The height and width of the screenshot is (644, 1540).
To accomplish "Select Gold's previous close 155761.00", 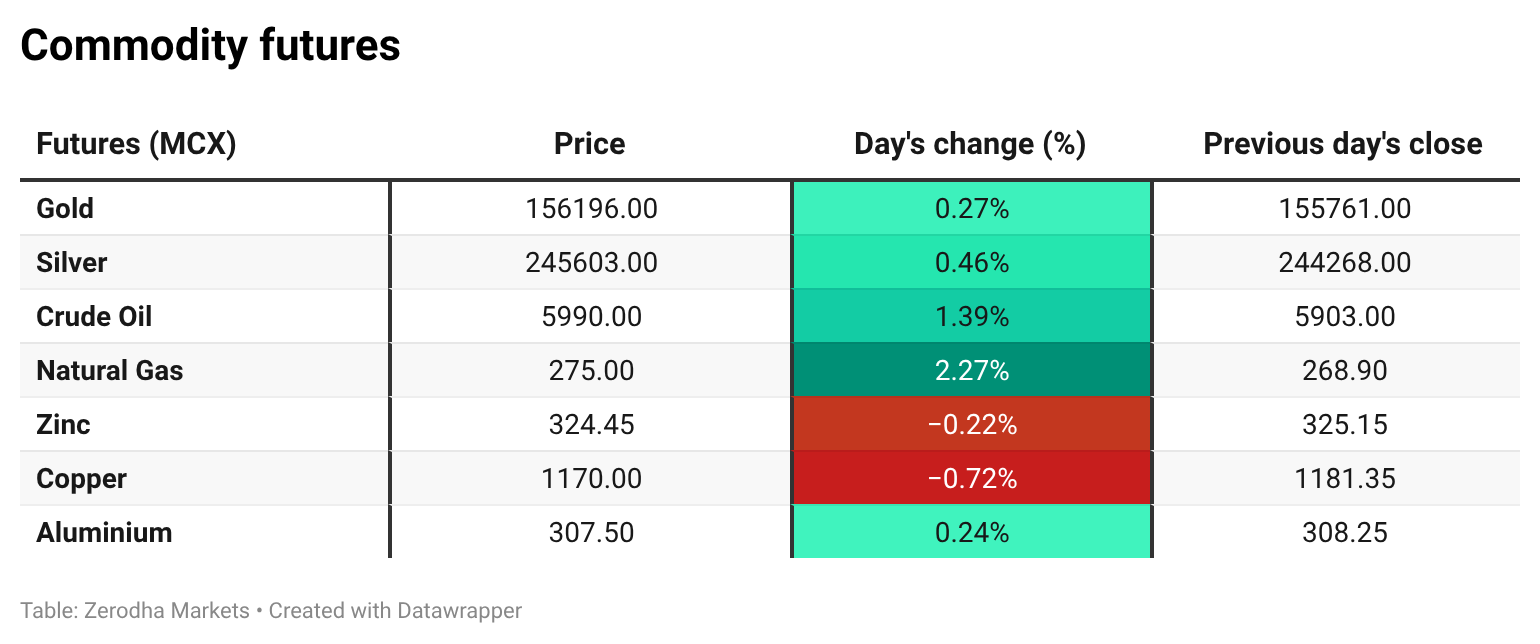I will pos(1344,209).
